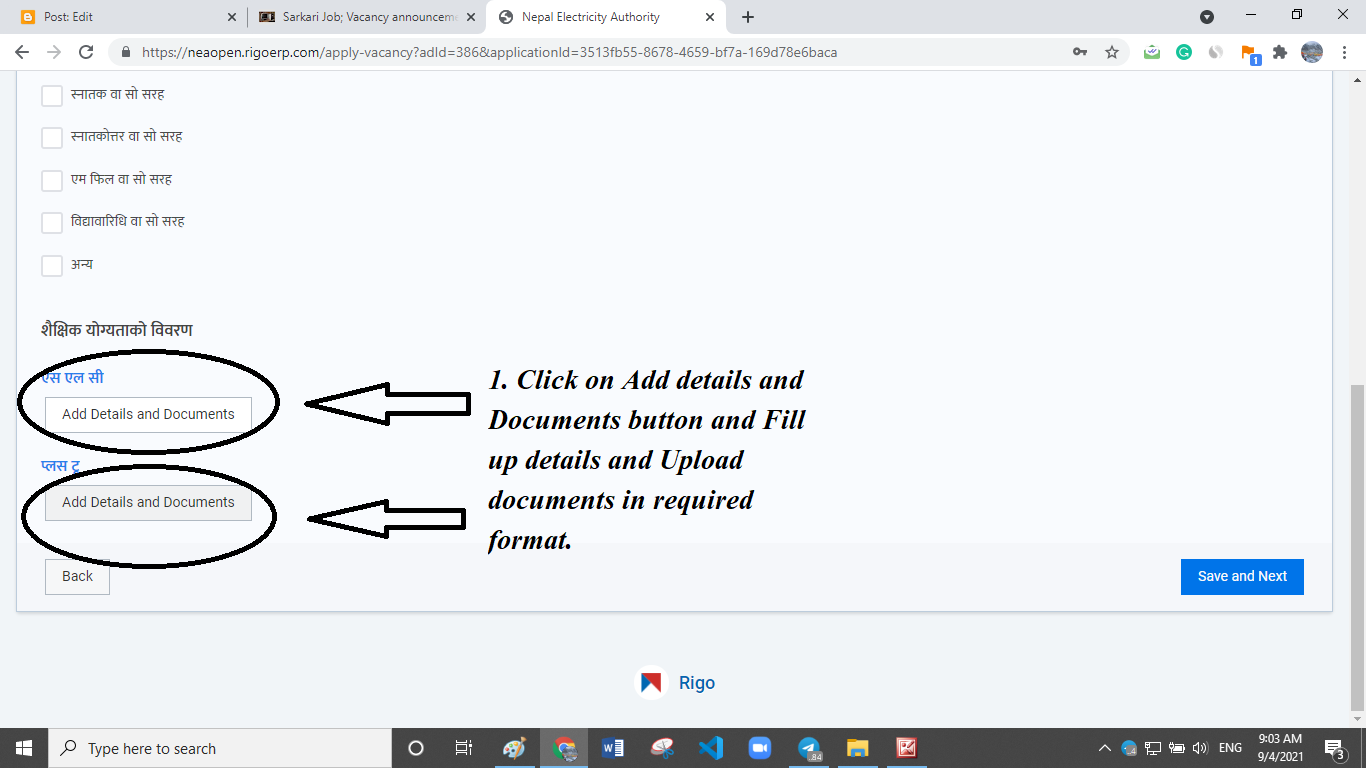1366x768 pixels.
Task: Open Telegram from the taskbar
Action: (x=809, y=748)
